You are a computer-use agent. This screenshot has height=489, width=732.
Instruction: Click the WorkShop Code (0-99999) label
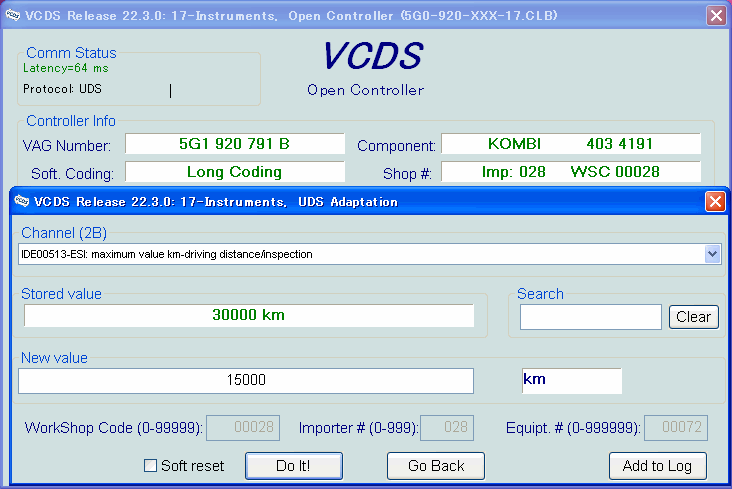pos(113,428)
